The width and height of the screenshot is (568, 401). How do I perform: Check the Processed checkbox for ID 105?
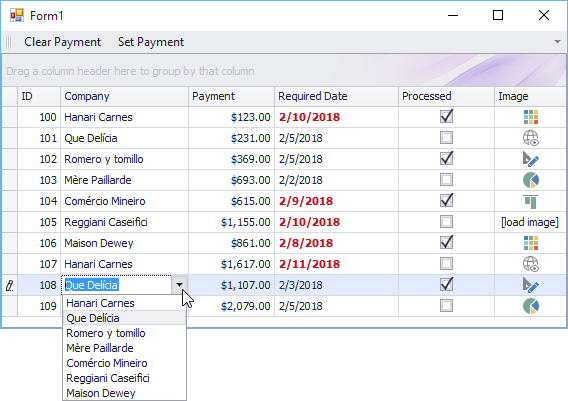(446, 222)
